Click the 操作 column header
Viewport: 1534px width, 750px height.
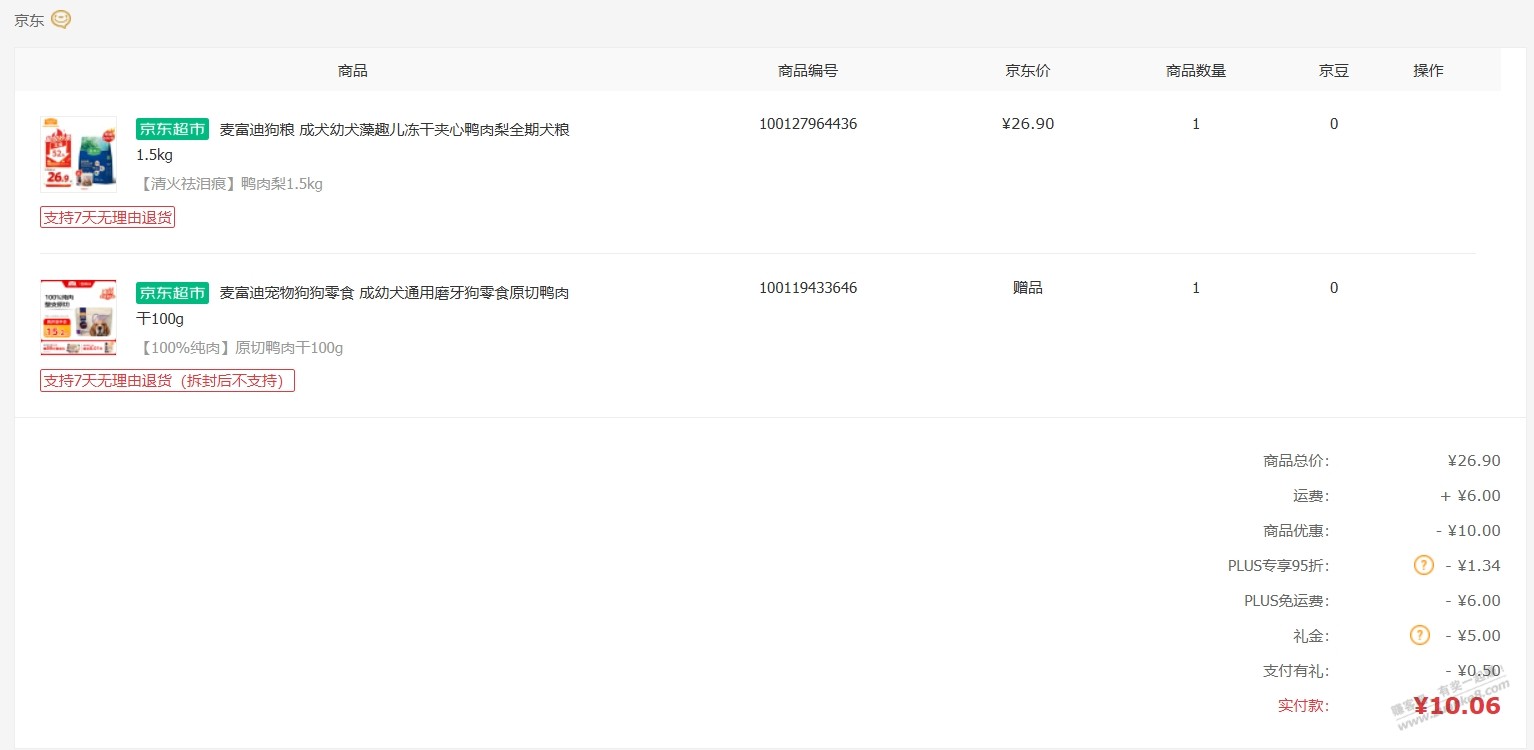(1428, 70)
